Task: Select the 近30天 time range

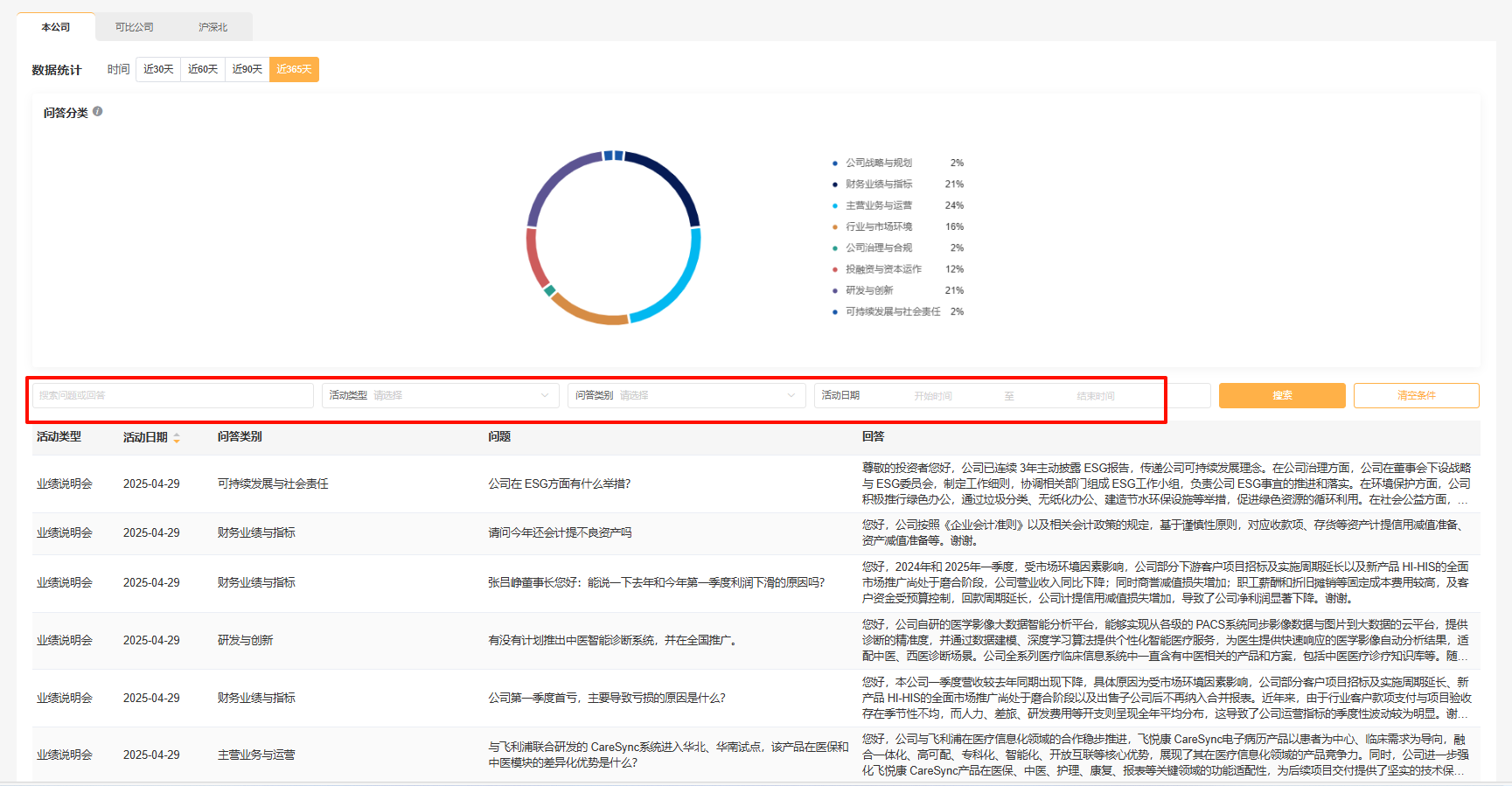Action: 158,69
